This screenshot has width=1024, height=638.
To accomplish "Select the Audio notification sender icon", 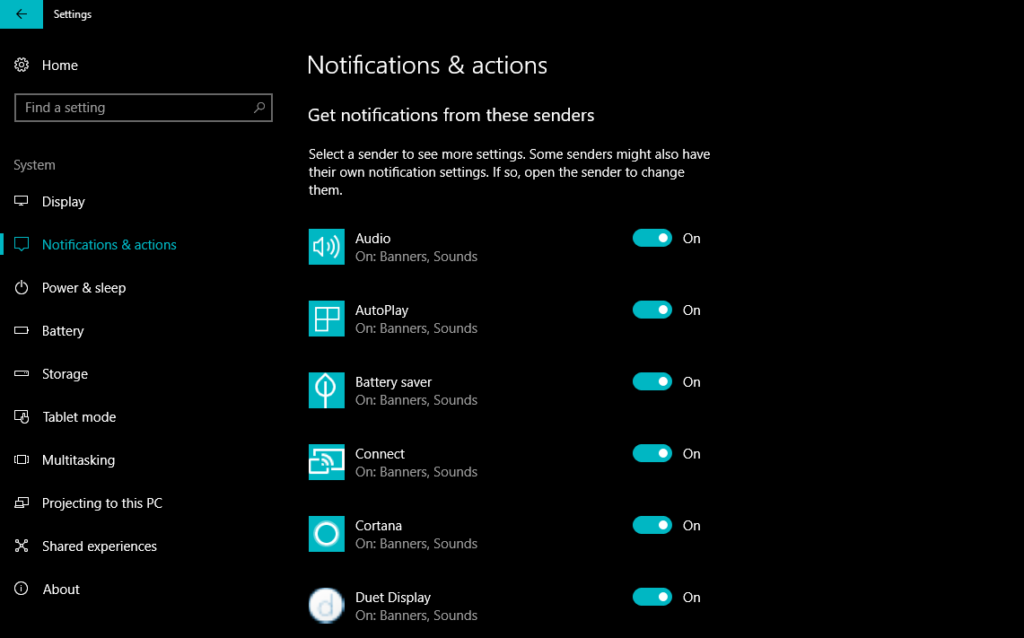I will [326, 245].
